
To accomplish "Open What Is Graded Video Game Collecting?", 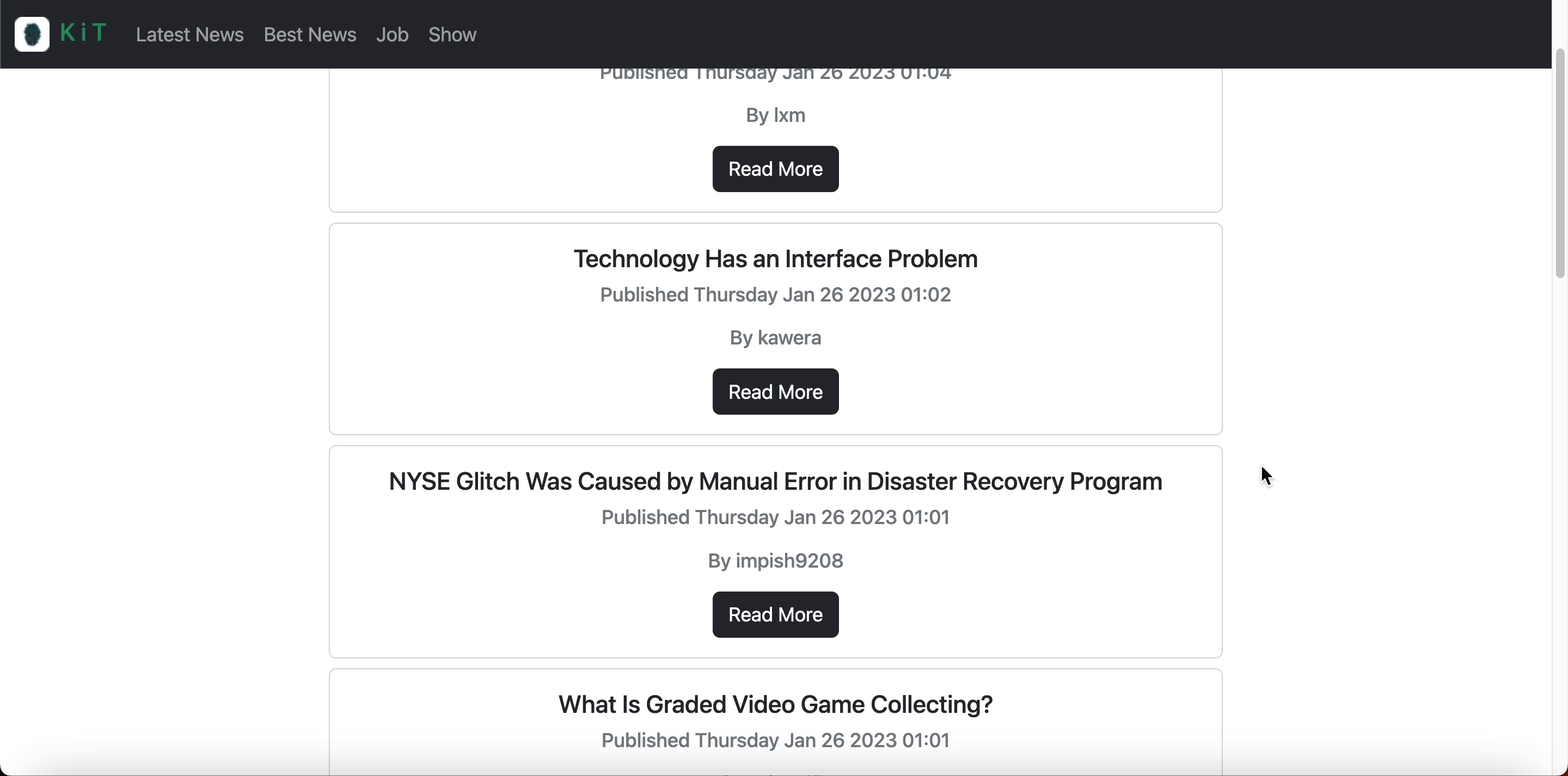I will [775, 704].
